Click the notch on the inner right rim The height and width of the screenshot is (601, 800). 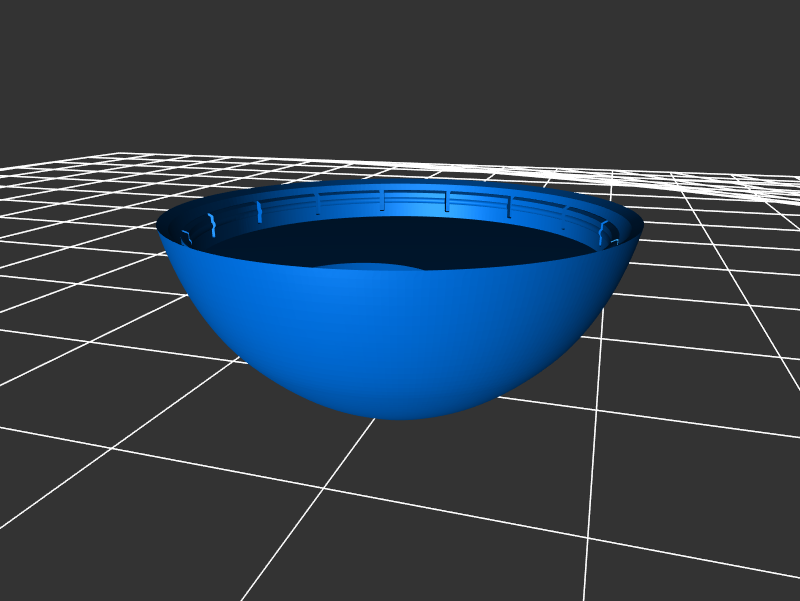603,233
